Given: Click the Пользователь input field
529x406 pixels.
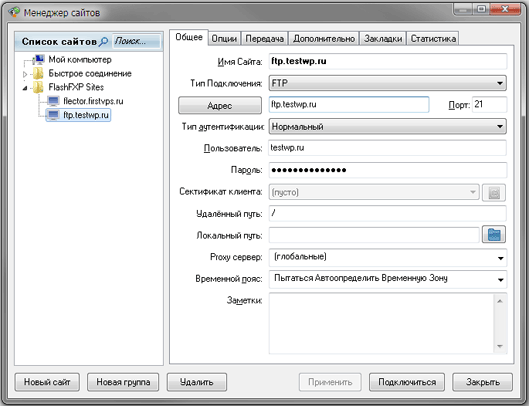Looking at the screenshot, I should (388, 148).
